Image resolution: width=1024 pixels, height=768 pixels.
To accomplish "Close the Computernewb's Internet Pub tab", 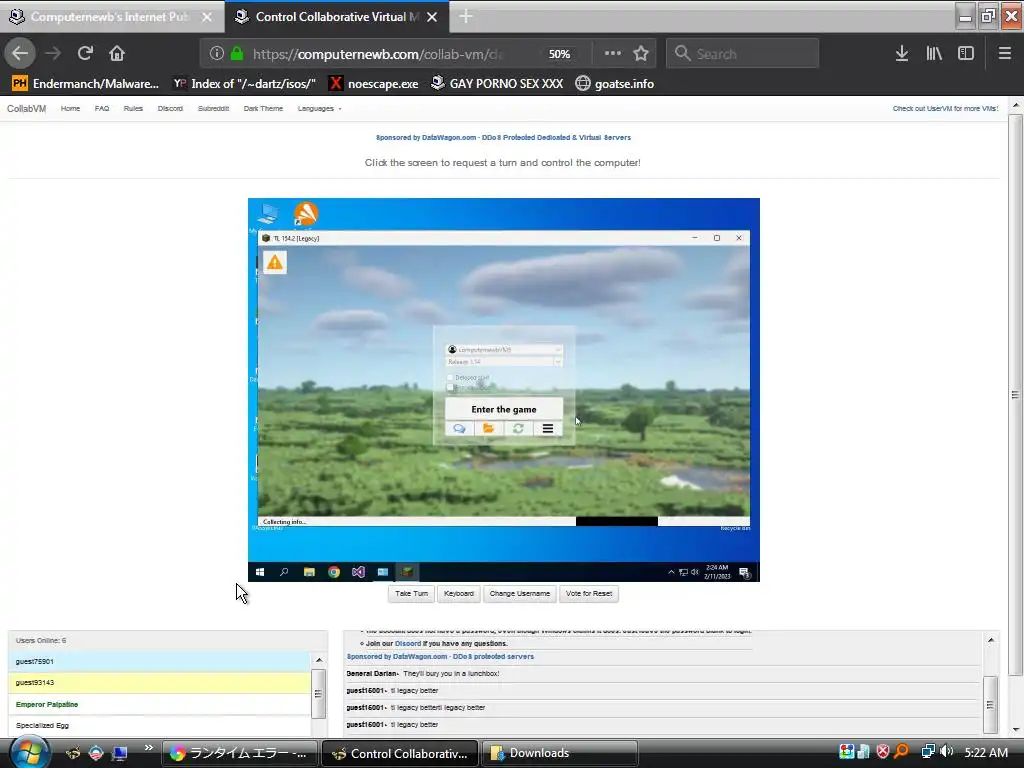I will click(207, 17).
